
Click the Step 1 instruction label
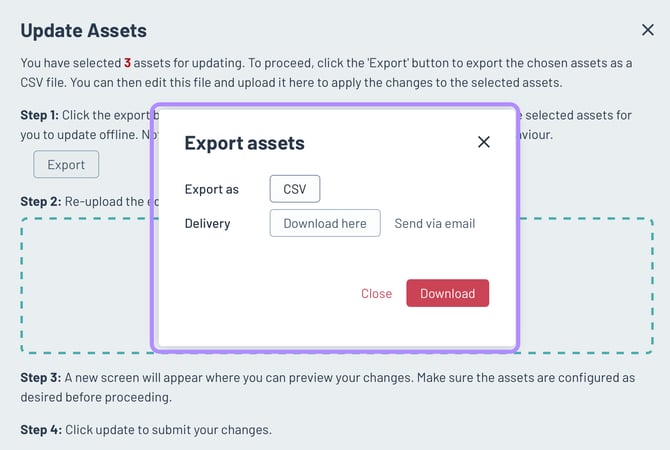pos(40,115)
